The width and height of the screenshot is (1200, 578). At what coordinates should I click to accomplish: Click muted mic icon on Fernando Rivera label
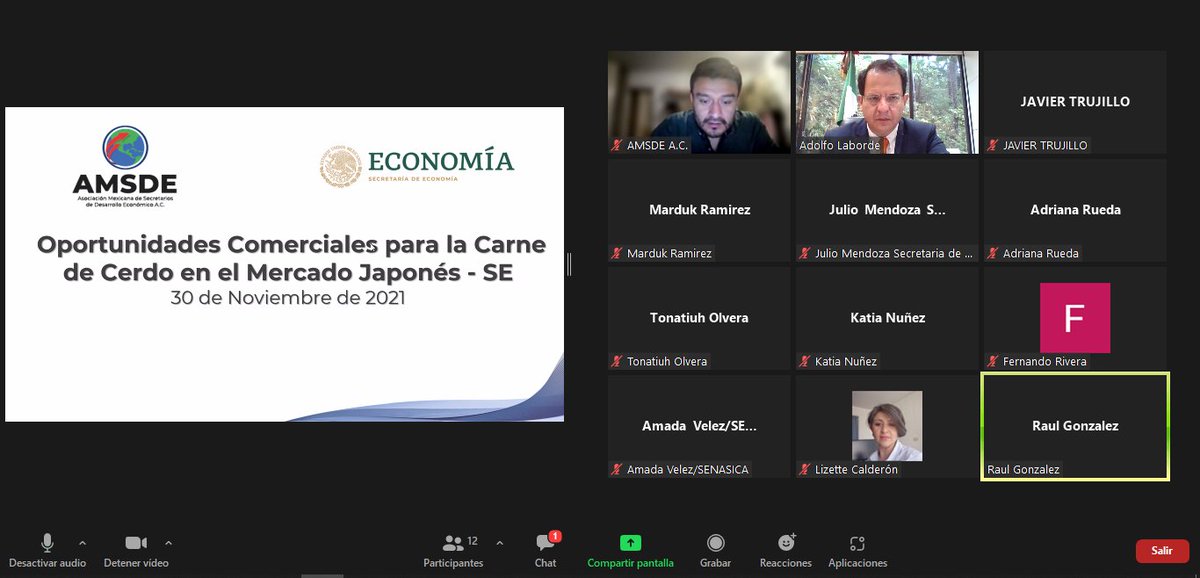(994, 361)
